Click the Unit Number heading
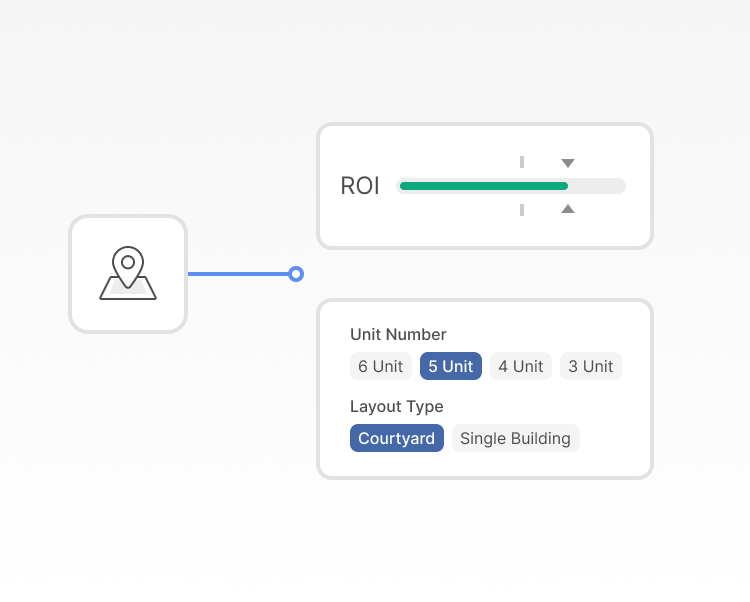 point(398,334)
